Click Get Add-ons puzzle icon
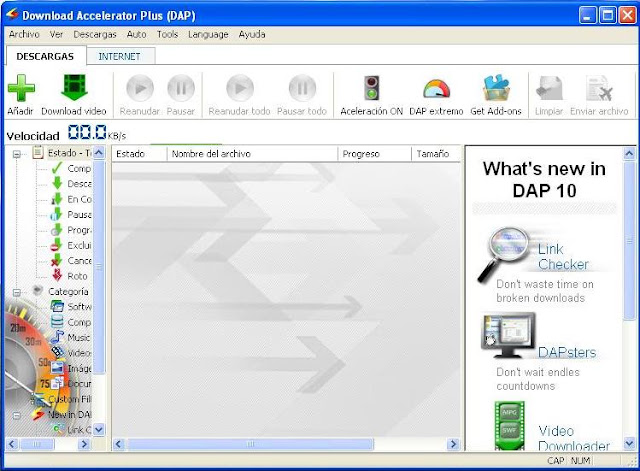 (x=496, y=88)
